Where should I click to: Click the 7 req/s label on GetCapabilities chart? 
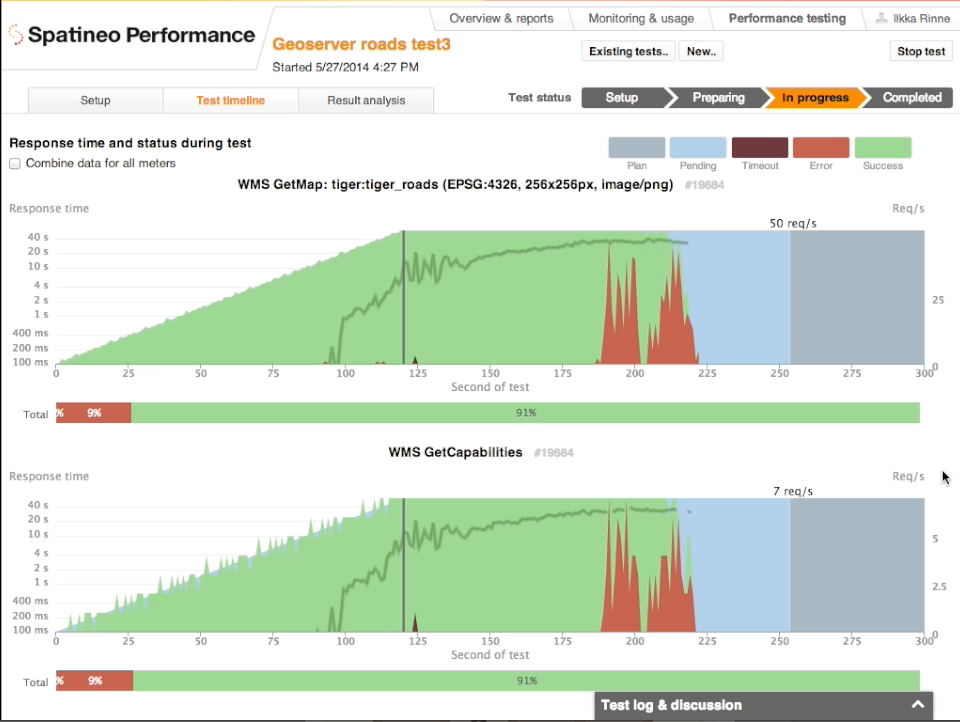pos(793,491)
